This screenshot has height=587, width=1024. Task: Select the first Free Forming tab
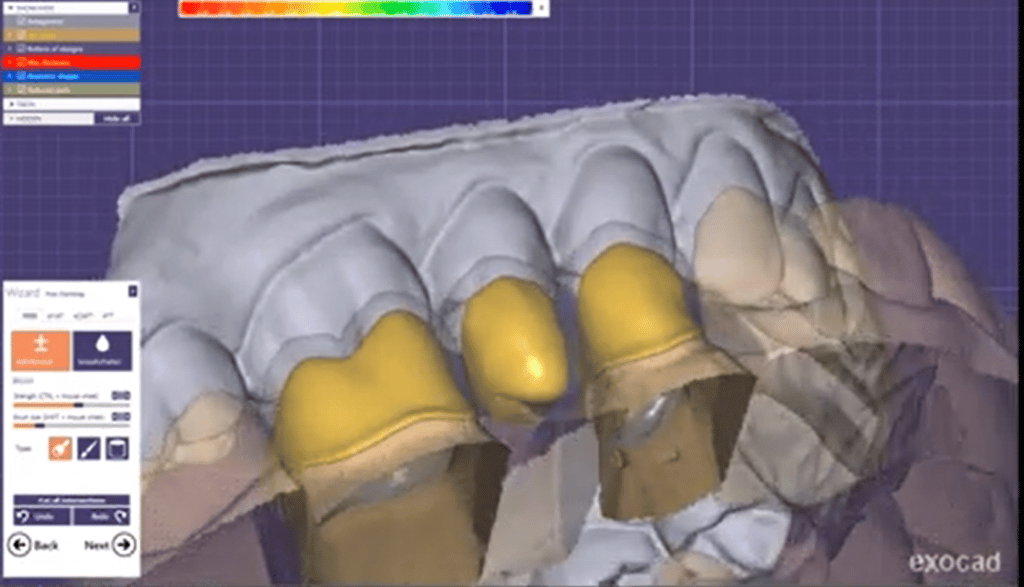(x=31, y=317)
